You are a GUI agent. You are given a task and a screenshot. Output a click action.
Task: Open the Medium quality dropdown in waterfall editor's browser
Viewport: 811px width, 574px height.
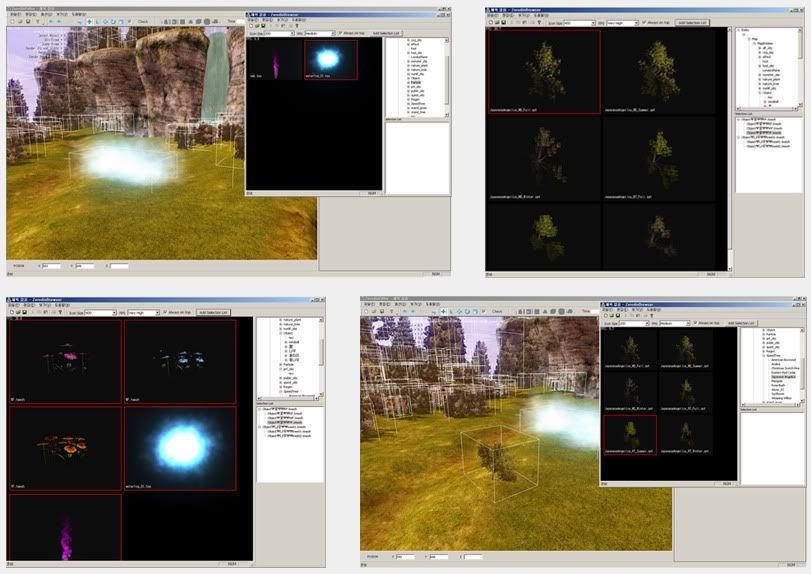pyautogui.click(x=320, y=33)
